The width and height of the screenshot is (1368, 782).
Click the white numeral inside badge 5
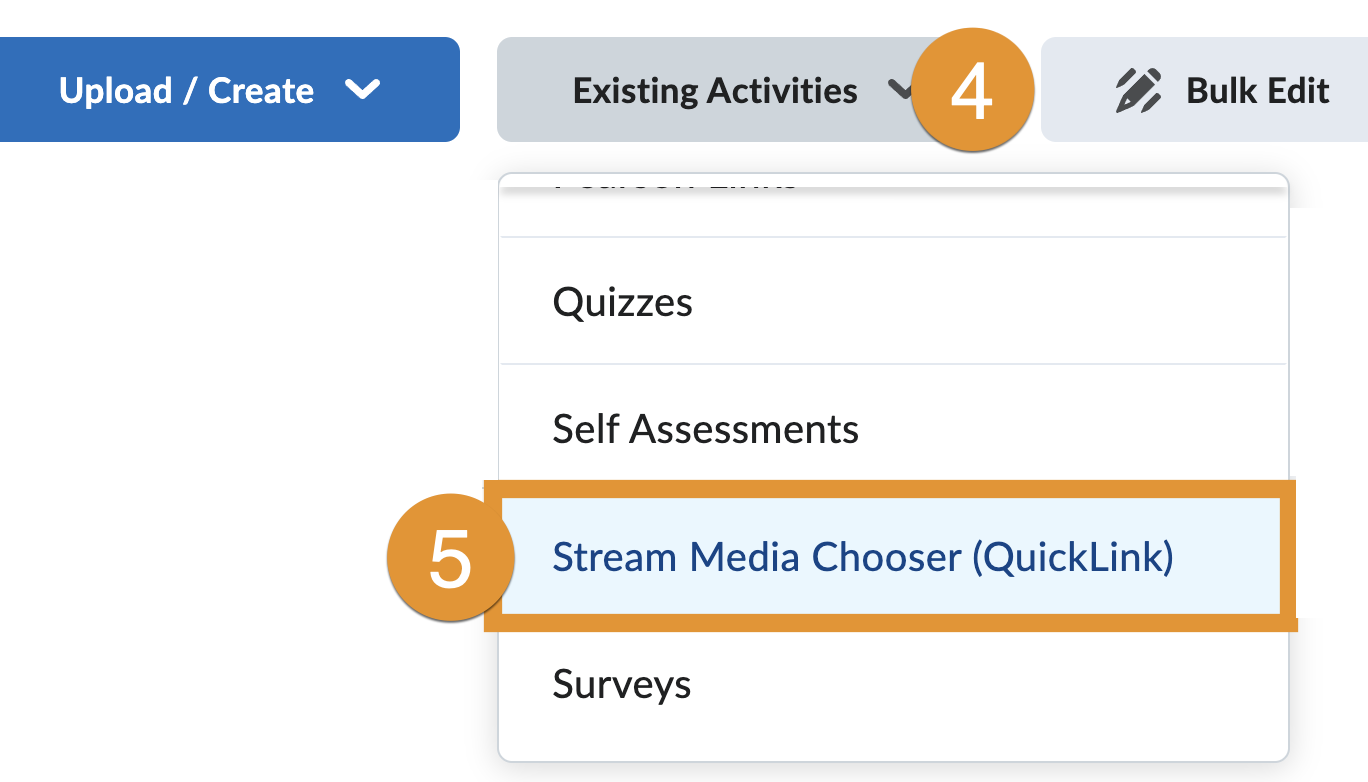450,560
